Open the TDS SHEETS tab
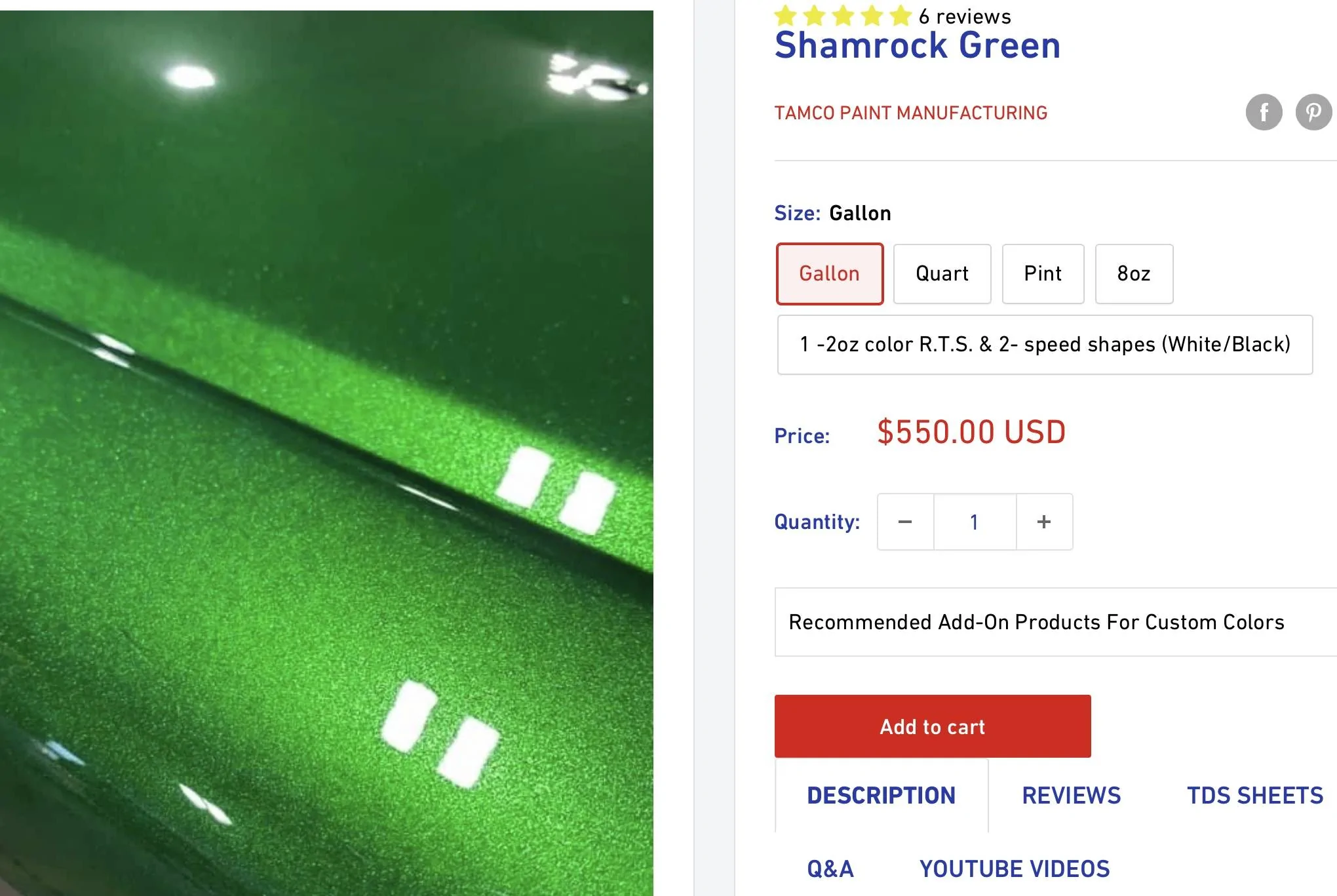Screen dimensions: 1337x896 tap(1255, 796)
